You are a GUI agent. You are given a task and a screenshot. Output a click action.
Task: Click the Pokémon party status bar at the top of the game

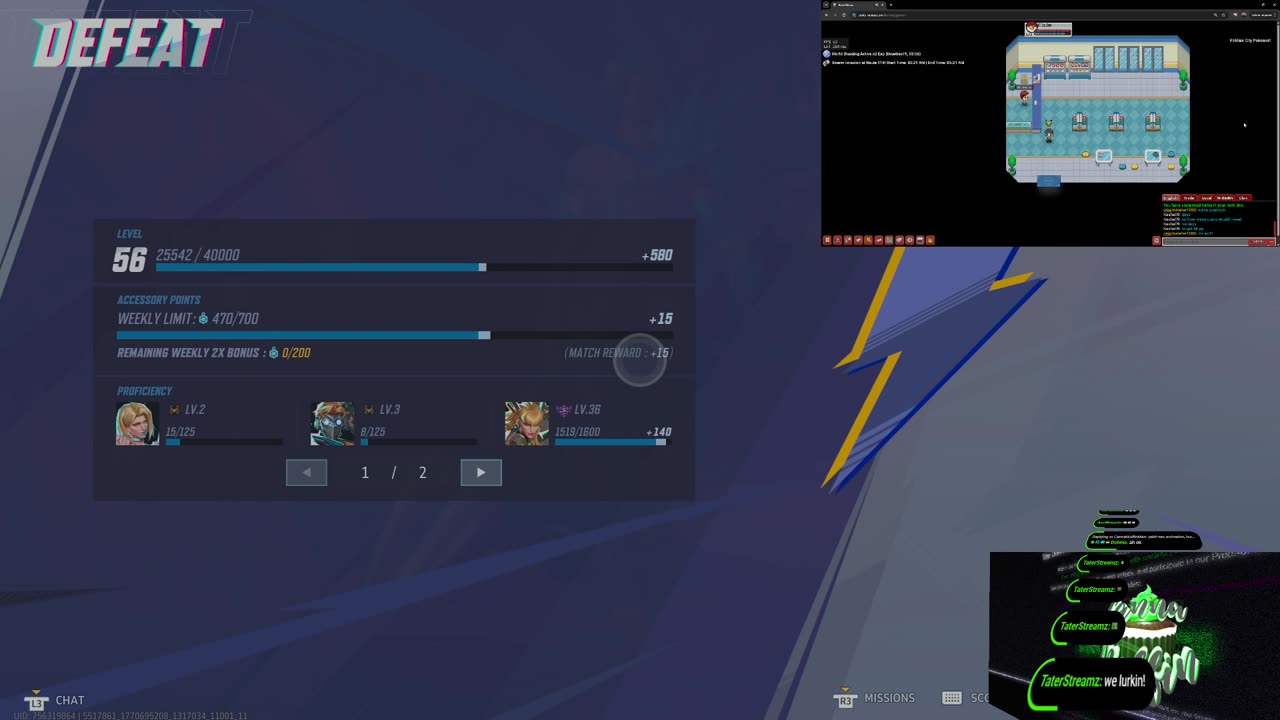(1048, 29)
